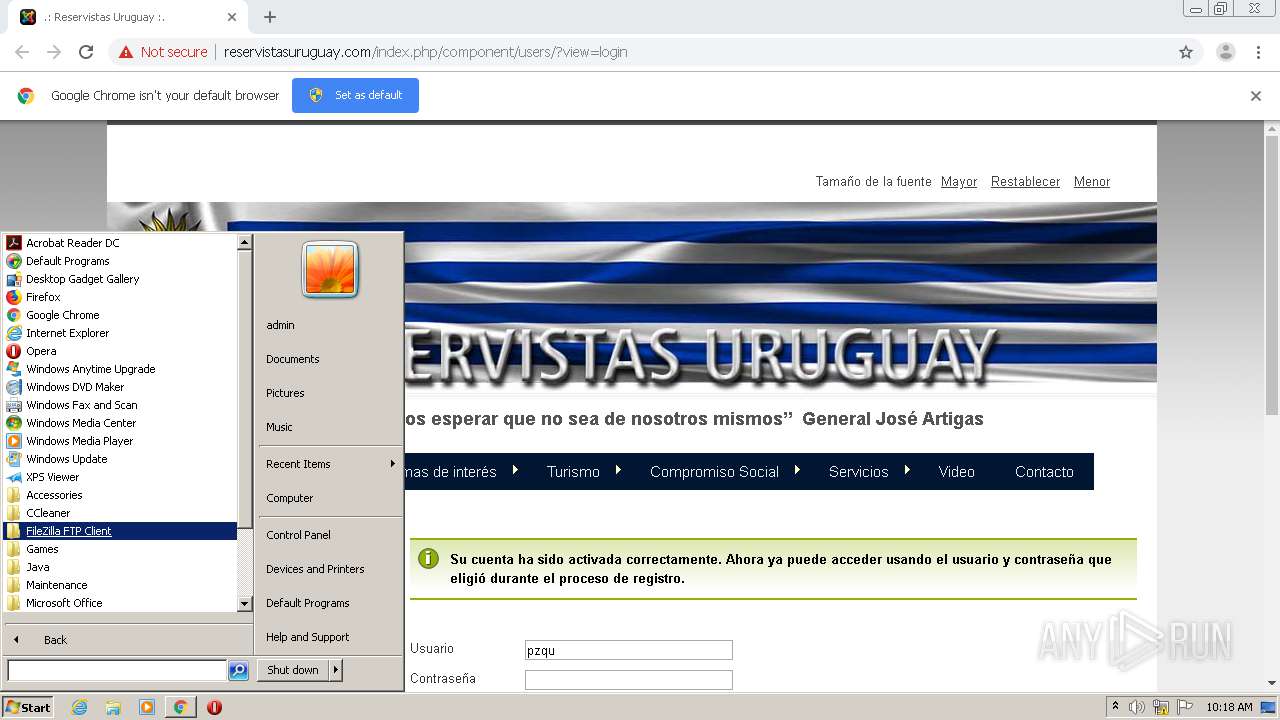Image resolution: width=1280 pixels, height=720 pixels.
Task: Go to Video page
Action: 956,472
